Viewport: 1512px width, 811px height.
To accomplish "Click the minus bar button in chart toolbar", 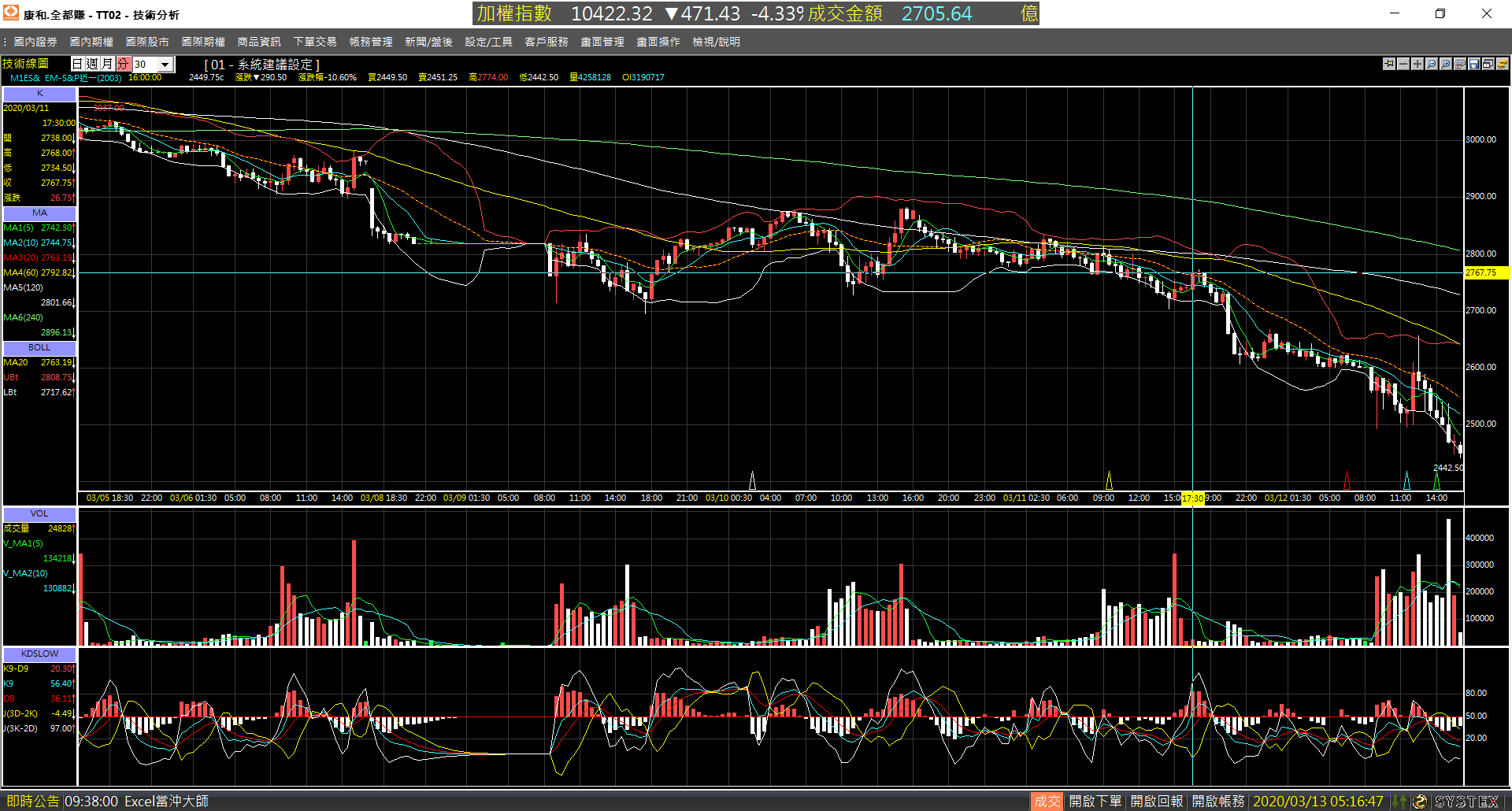I will point(1403,64).
